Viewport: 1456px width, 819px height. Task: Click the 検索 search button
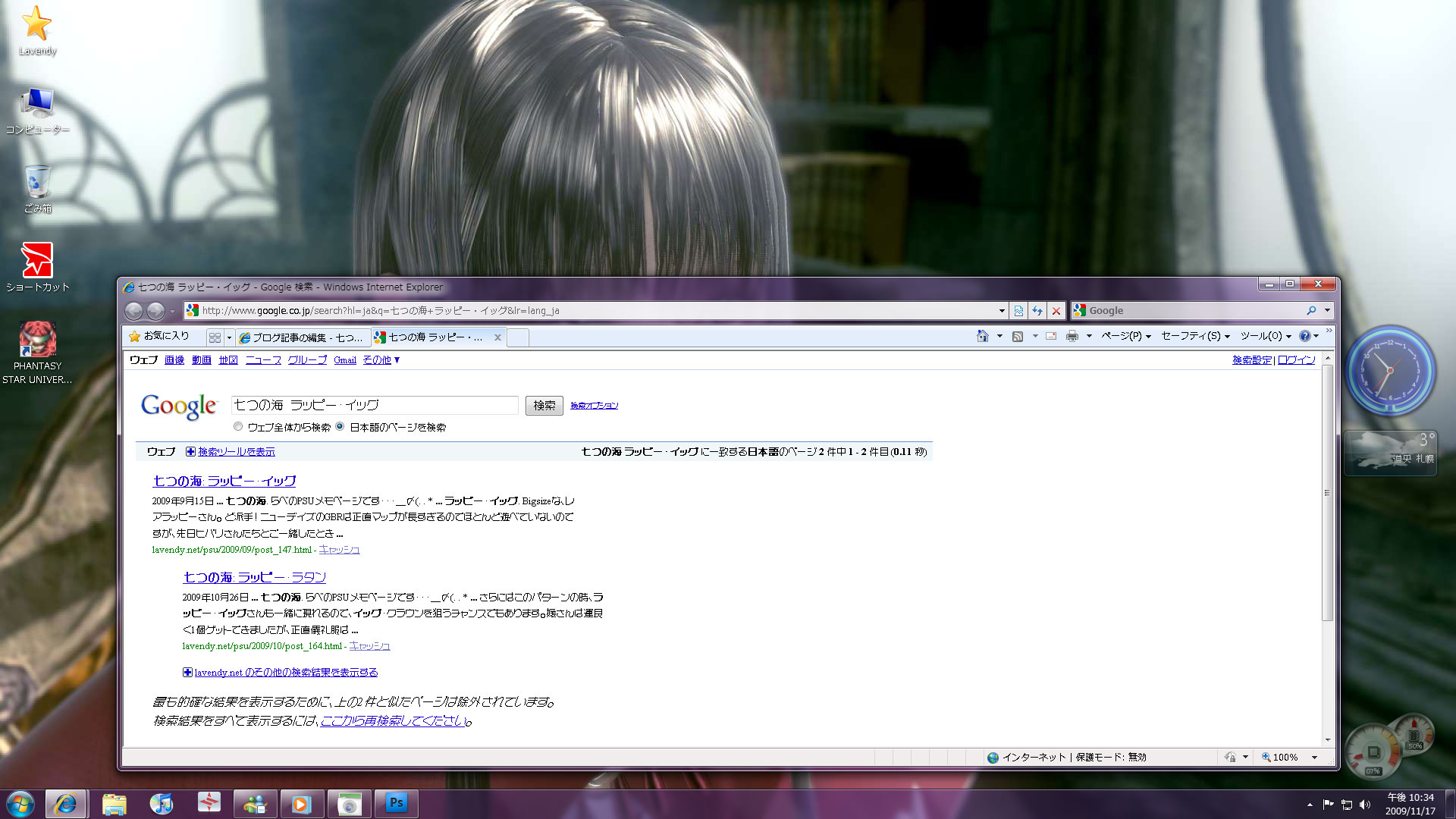point(544,406)
